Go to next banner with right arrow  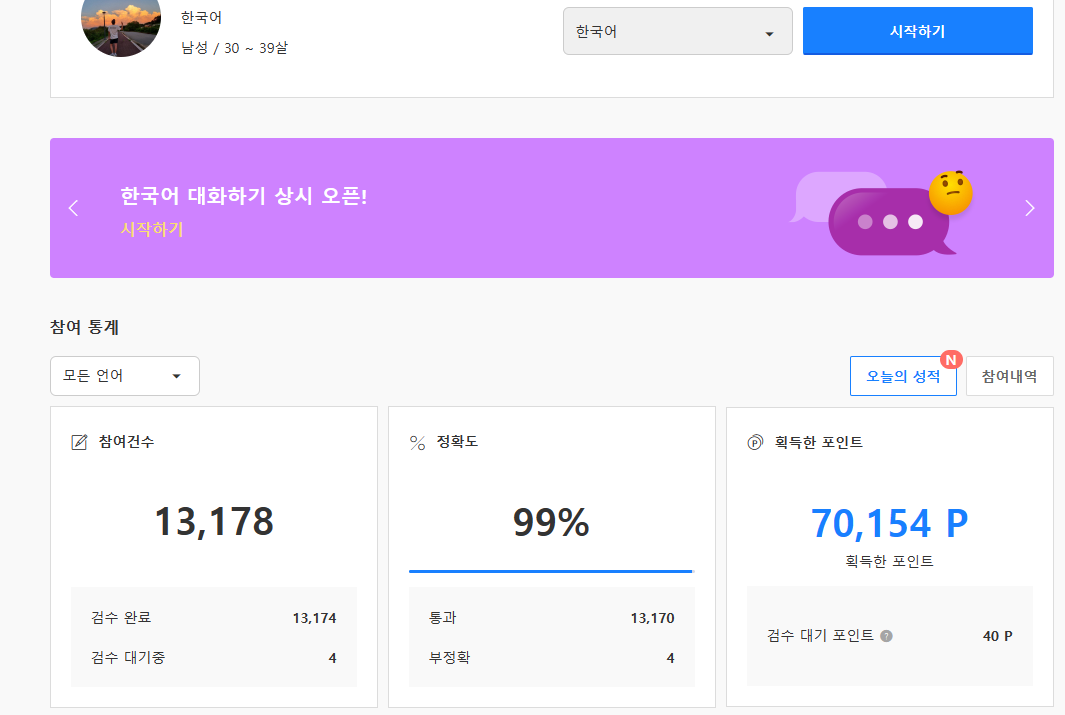pyautogui.click(x=1030, y=208)
